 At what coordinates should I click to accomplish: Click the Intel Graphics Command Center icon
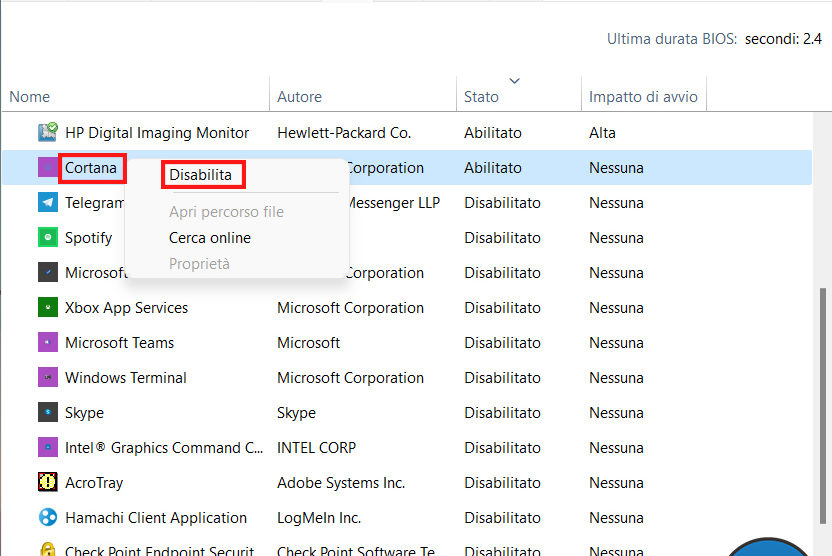pyautogui.click(x=48, y=447)
